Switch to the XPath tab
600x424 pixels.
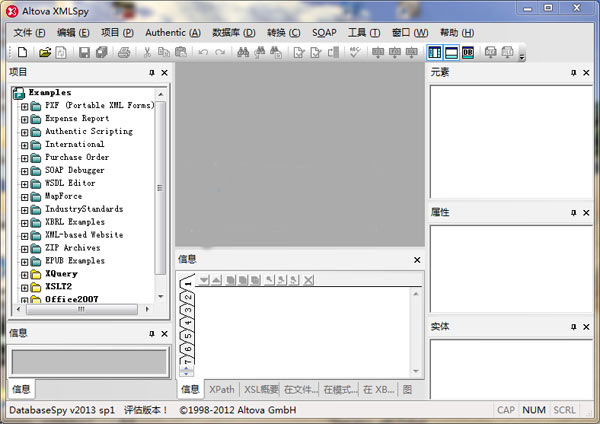[222, 389]
